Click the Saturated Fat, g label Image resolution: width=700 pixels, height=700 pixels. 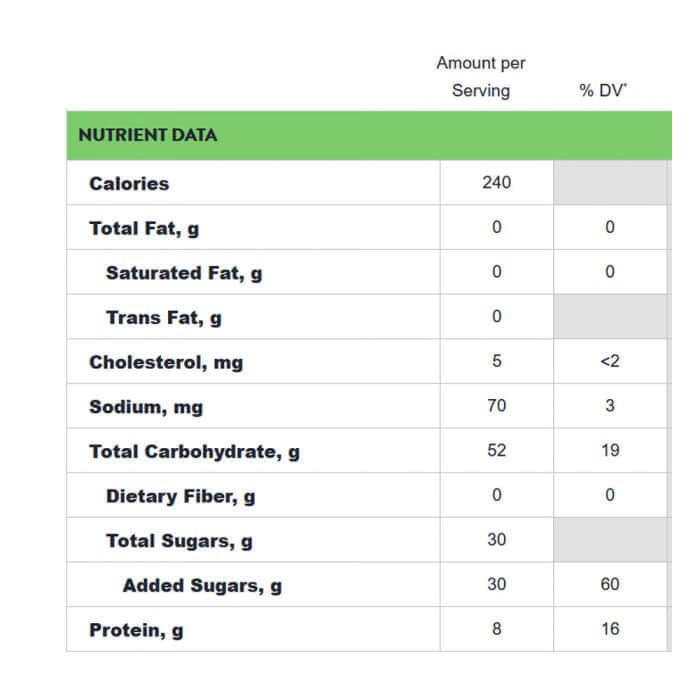pyautogui.click(x=184, y=273)
